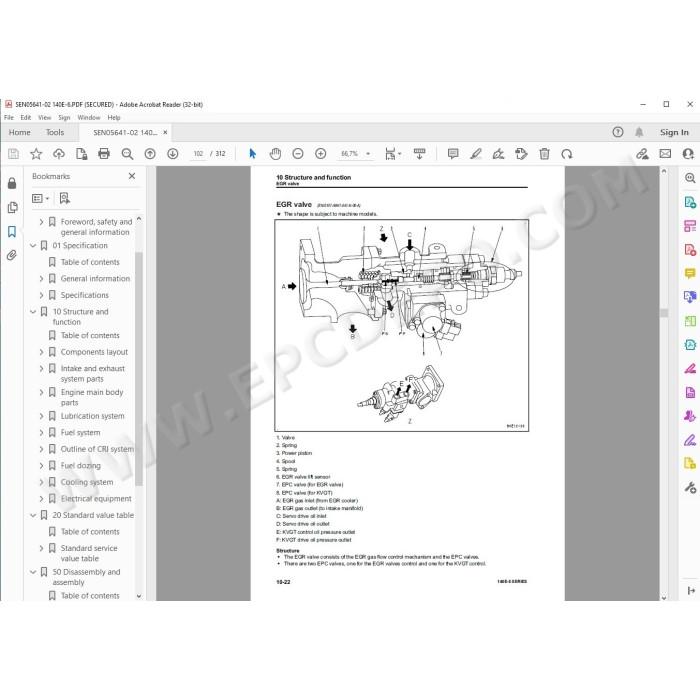Expand the Fuel system bookmark

click(x=42, y=433)
